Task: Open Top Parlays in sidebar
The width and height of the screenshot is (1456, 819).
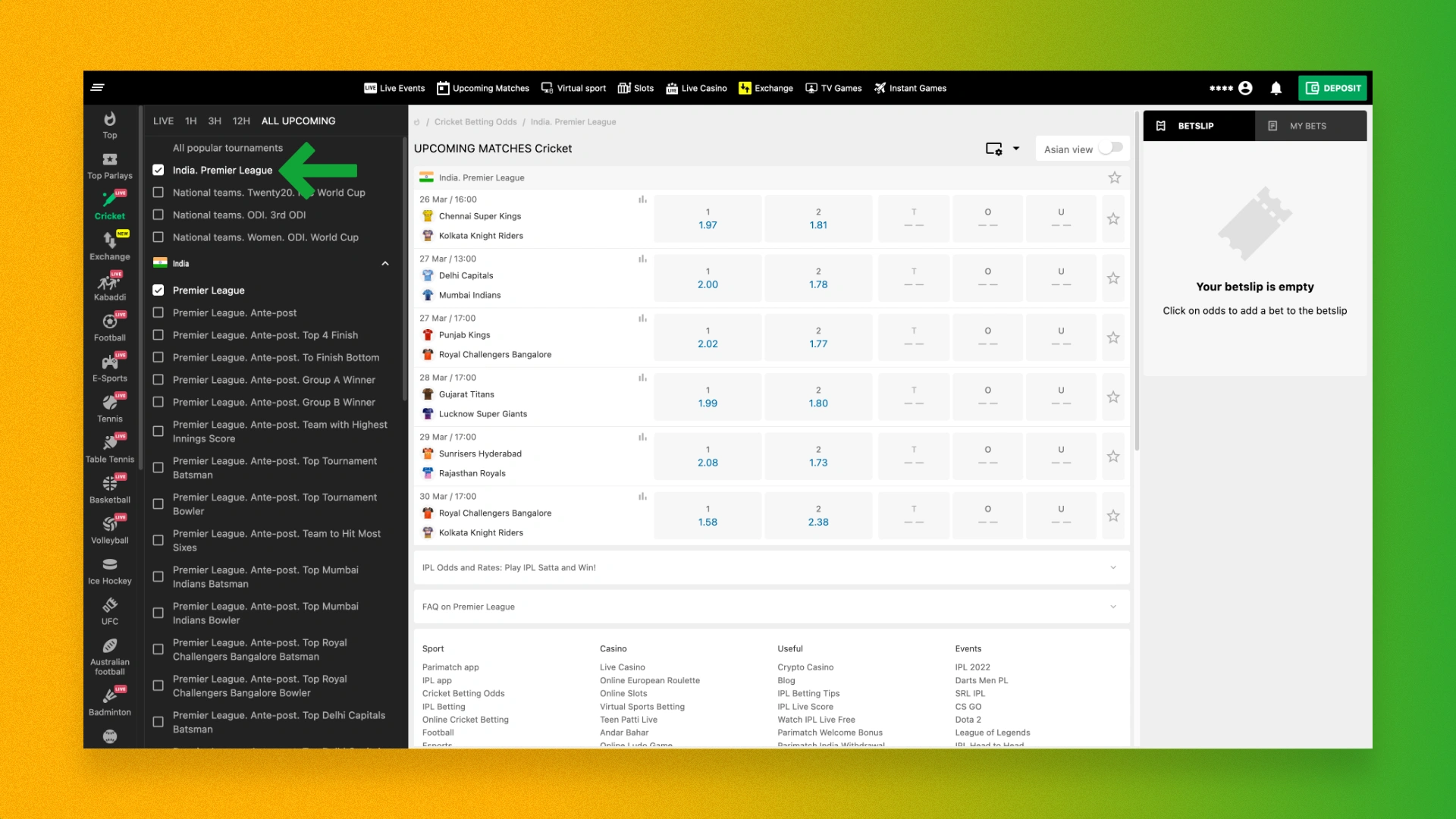Action: point(110,166)
